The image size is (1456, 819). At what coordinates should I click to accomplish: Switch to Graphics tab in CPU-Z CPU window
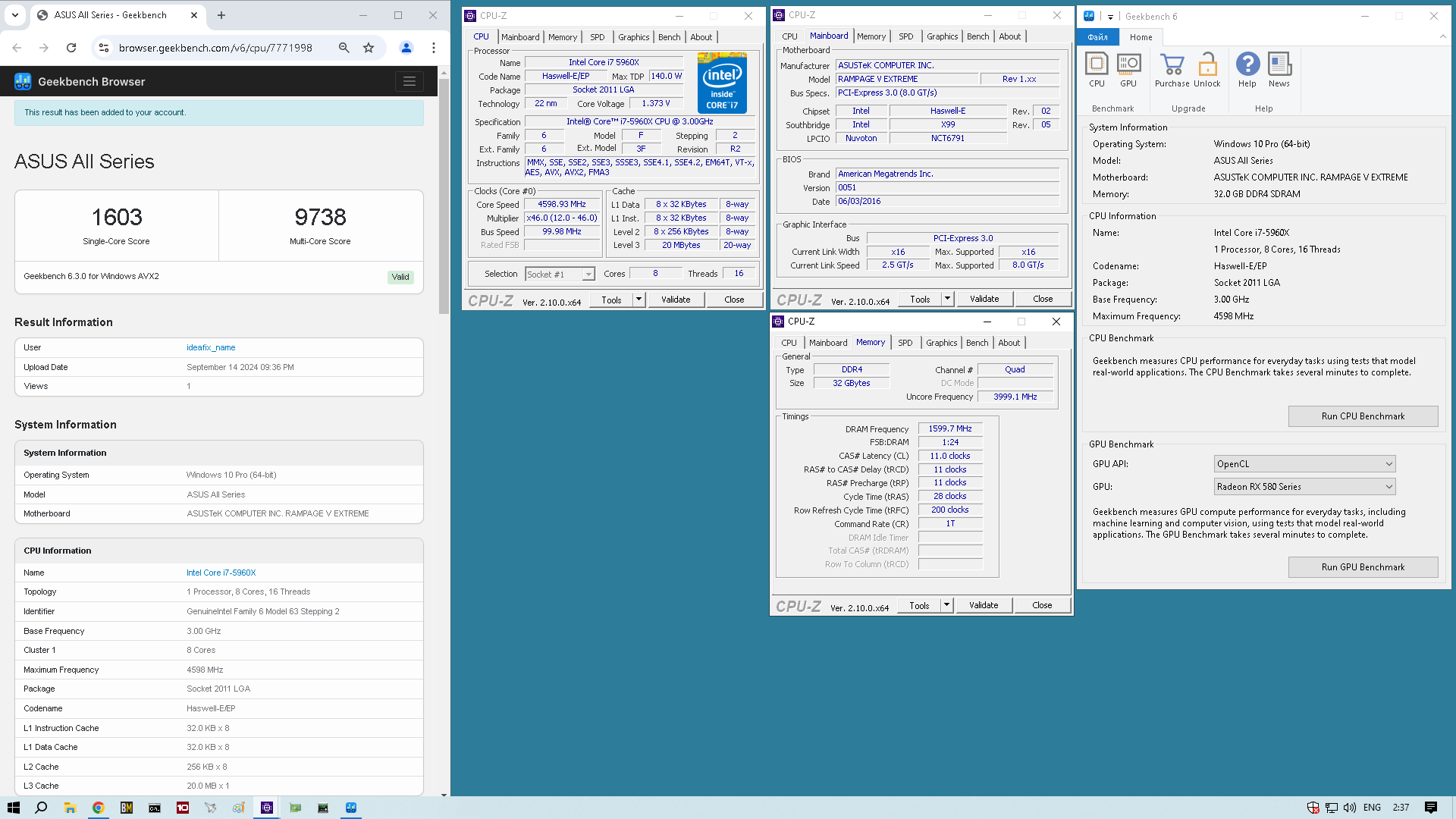coord(633,37)
